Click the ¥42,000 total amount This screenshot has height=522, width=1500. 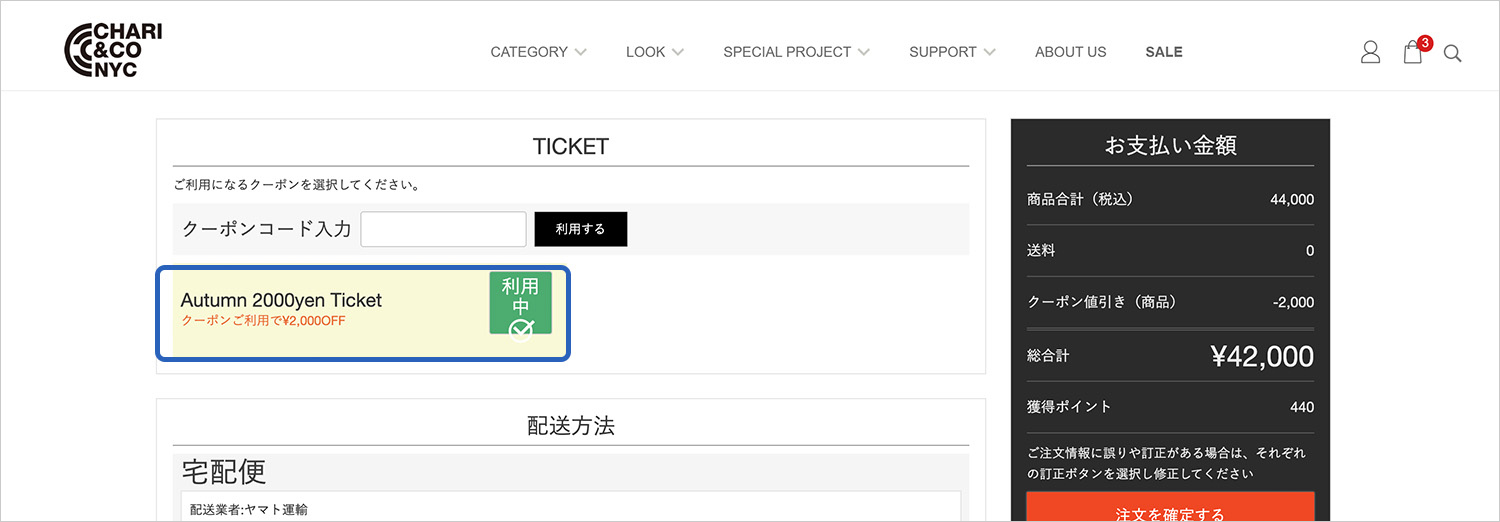click(1262, 356)
